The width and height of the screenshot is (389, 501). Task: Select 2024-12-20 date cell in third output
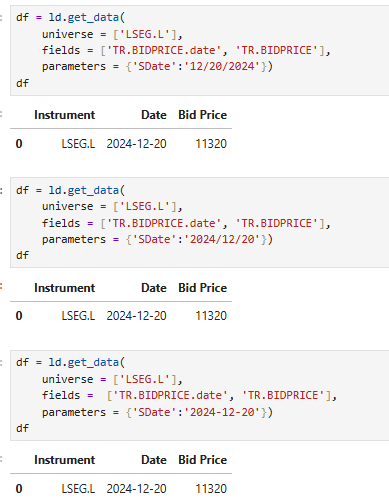coord(136,489)
